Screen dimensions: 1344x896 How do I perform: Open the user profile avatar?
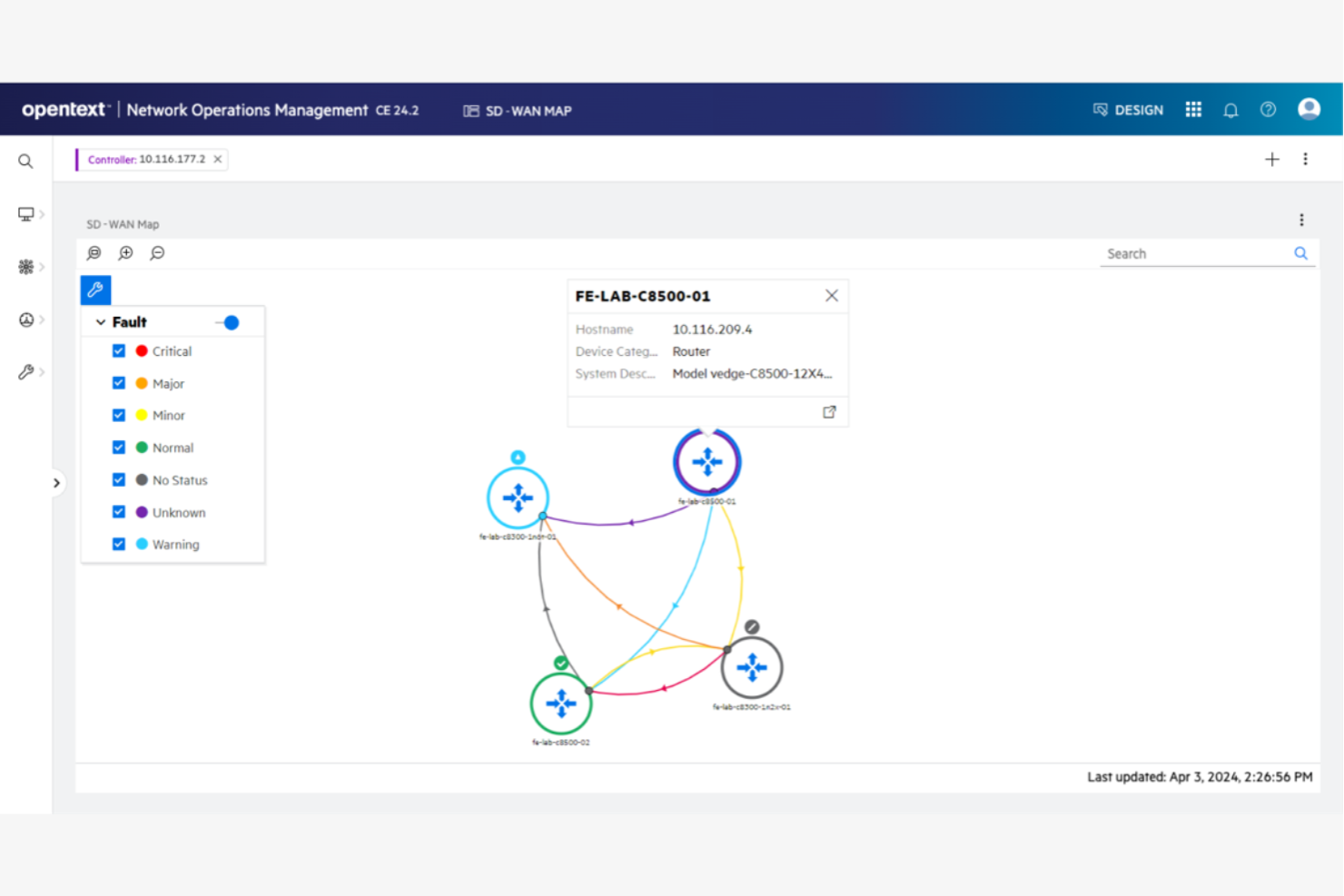pos(1309,109)
